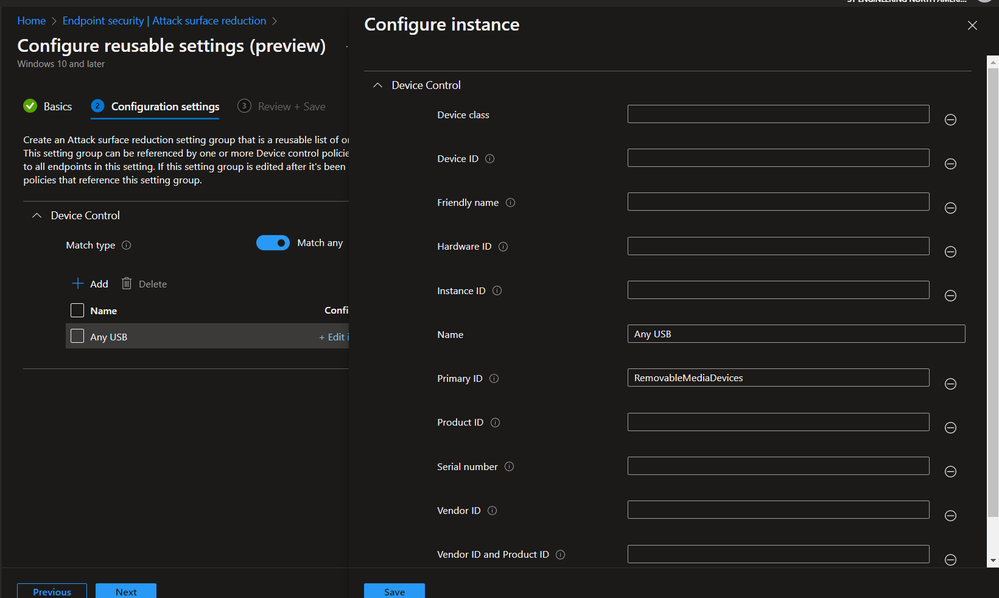Focus the Vendor ID and Product ID field
Image resolution: width=999 pixels, height=598 pixels.
778,553
